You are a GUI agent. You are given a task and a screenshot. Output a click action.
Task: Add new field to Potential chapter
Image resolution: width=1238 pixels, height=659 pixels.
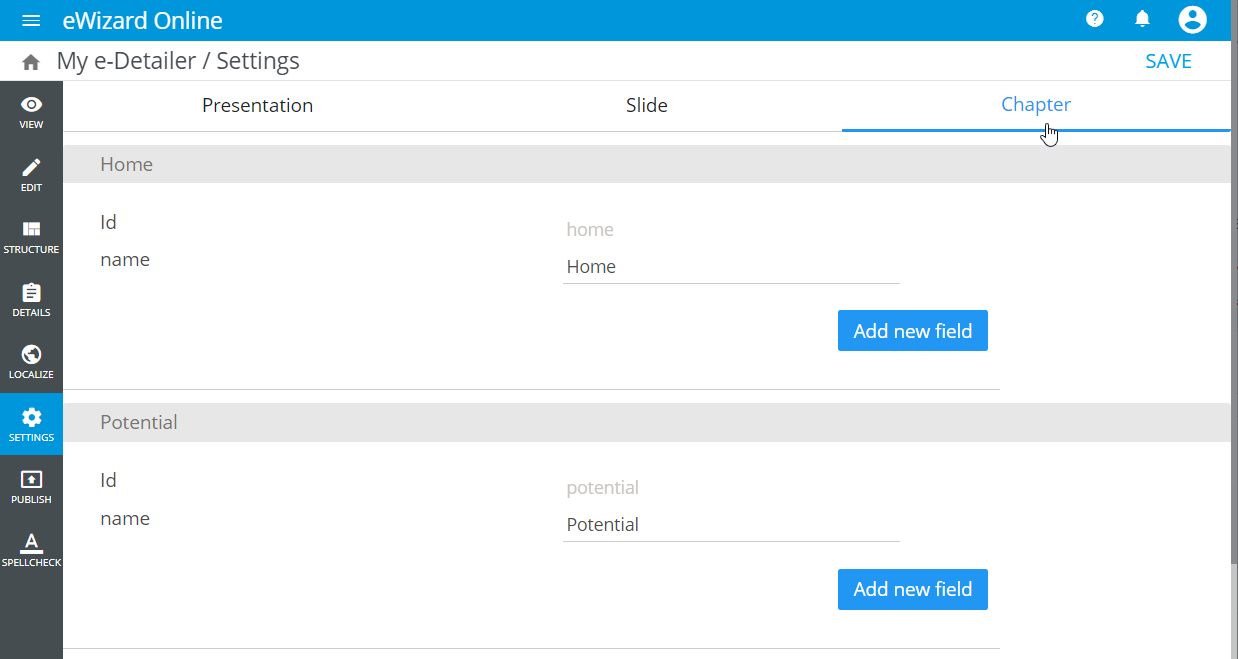(912, 589)
